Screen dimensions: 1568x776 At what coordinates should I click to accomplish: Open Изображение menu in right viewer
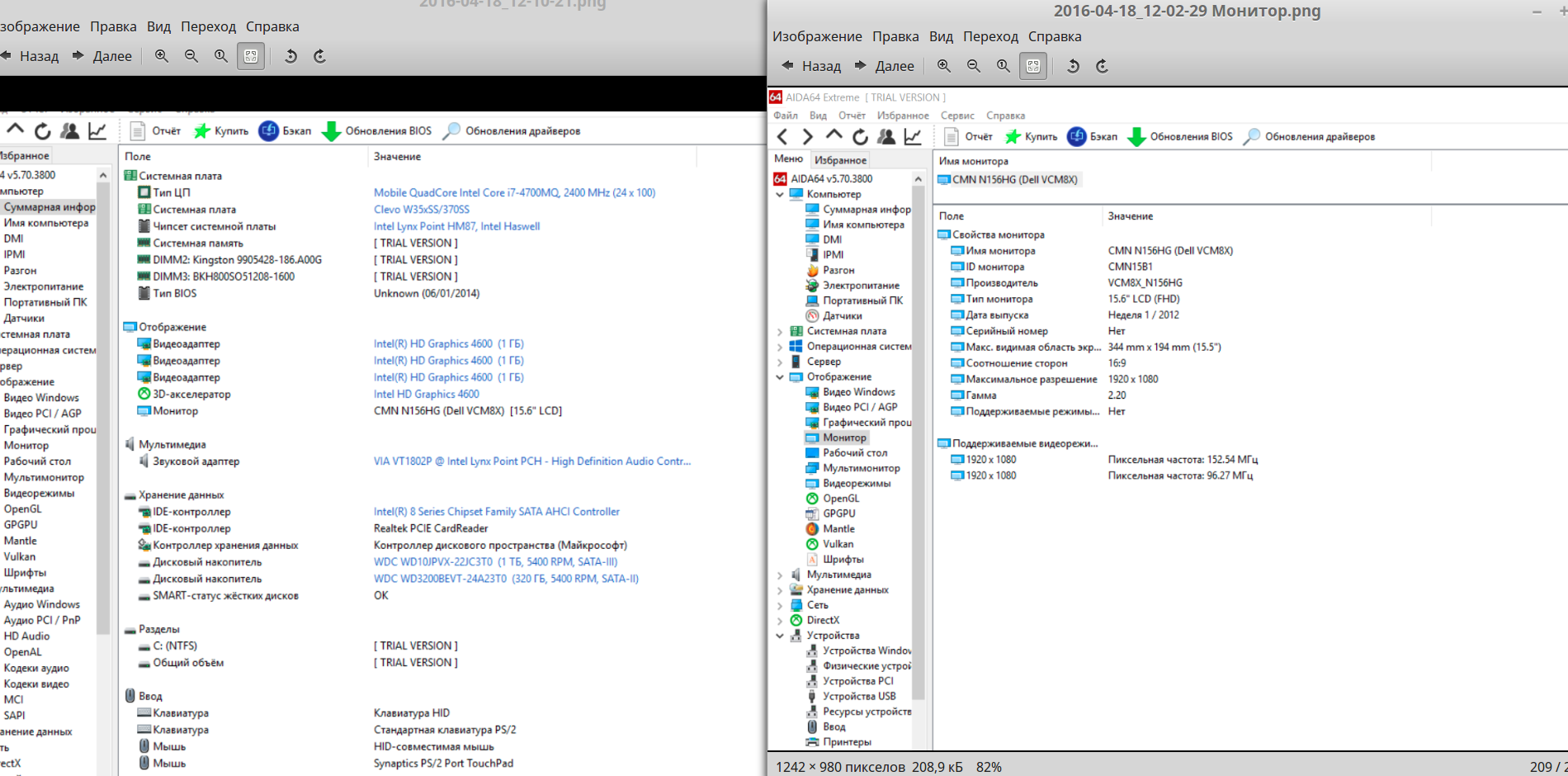click(817, 36)
